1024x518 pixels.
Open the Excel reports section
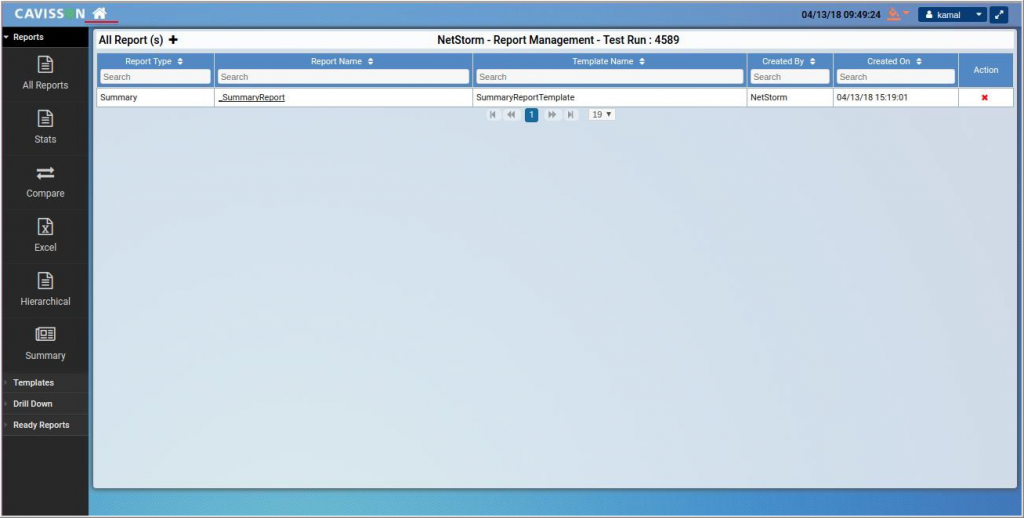(x=45, y=236)
